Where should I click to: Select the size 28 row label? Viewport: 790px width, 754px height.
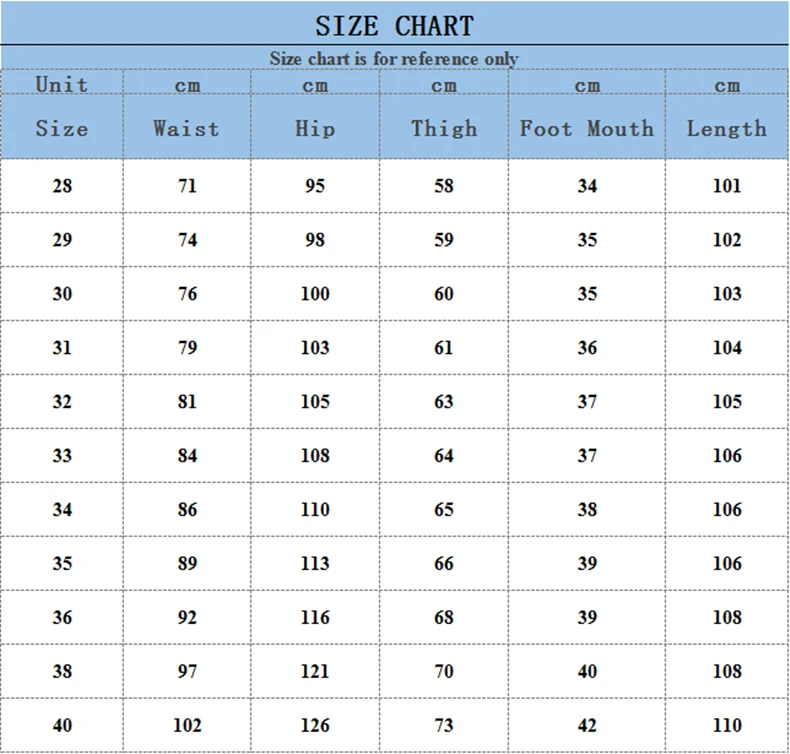[62, 185]
